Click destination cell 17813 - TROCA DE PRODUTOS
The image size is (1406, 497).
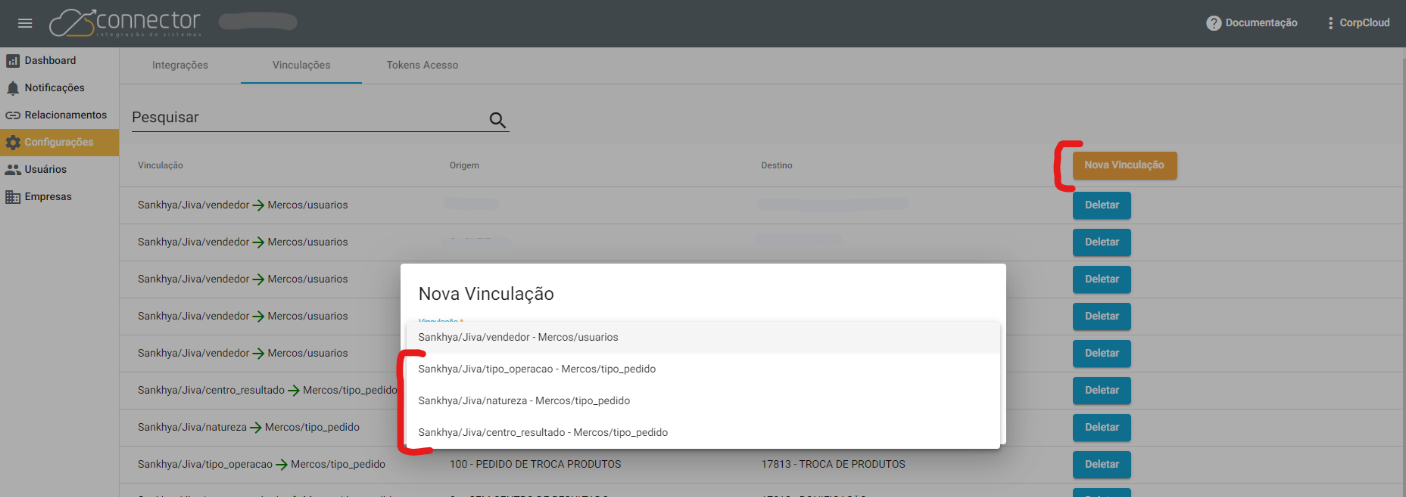[833, 464]
